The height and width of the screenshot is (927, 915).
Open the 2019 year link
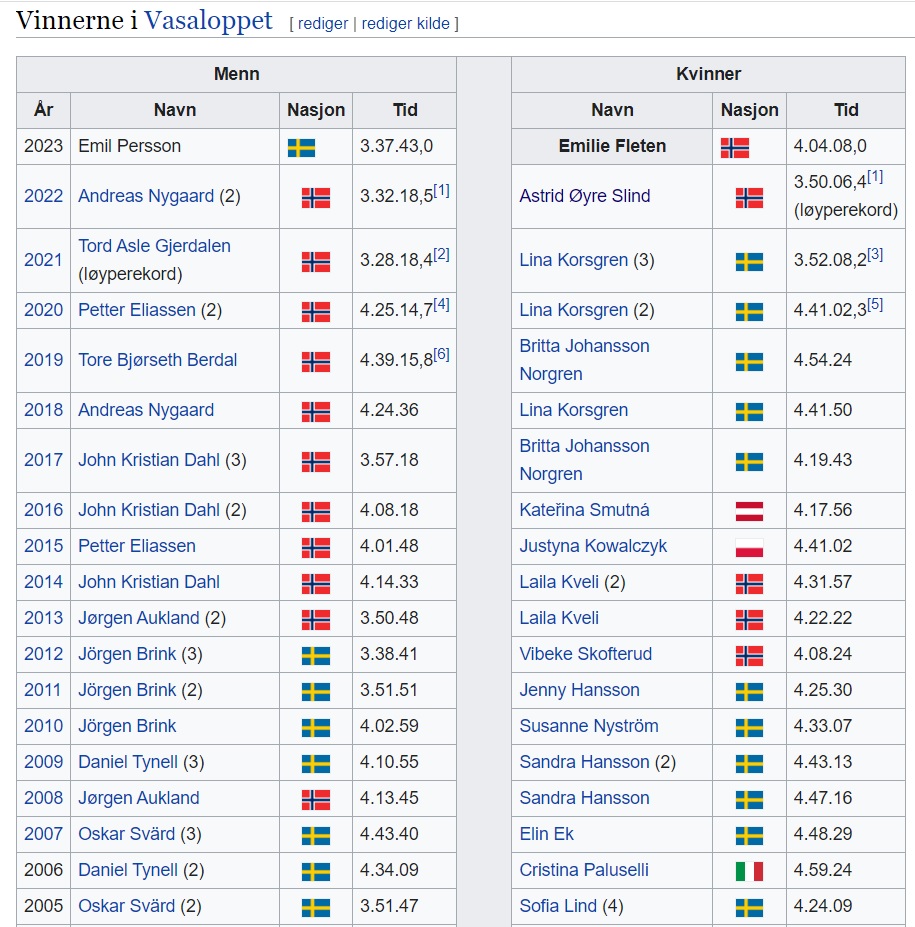point(43,359)
